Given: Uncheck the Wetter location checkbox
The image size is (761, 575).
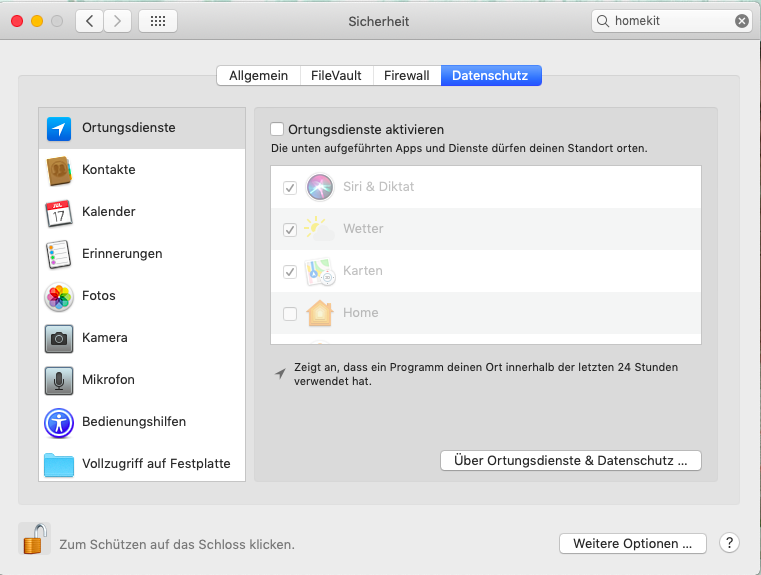Looking at the screenshot, I should click(290, 229).
